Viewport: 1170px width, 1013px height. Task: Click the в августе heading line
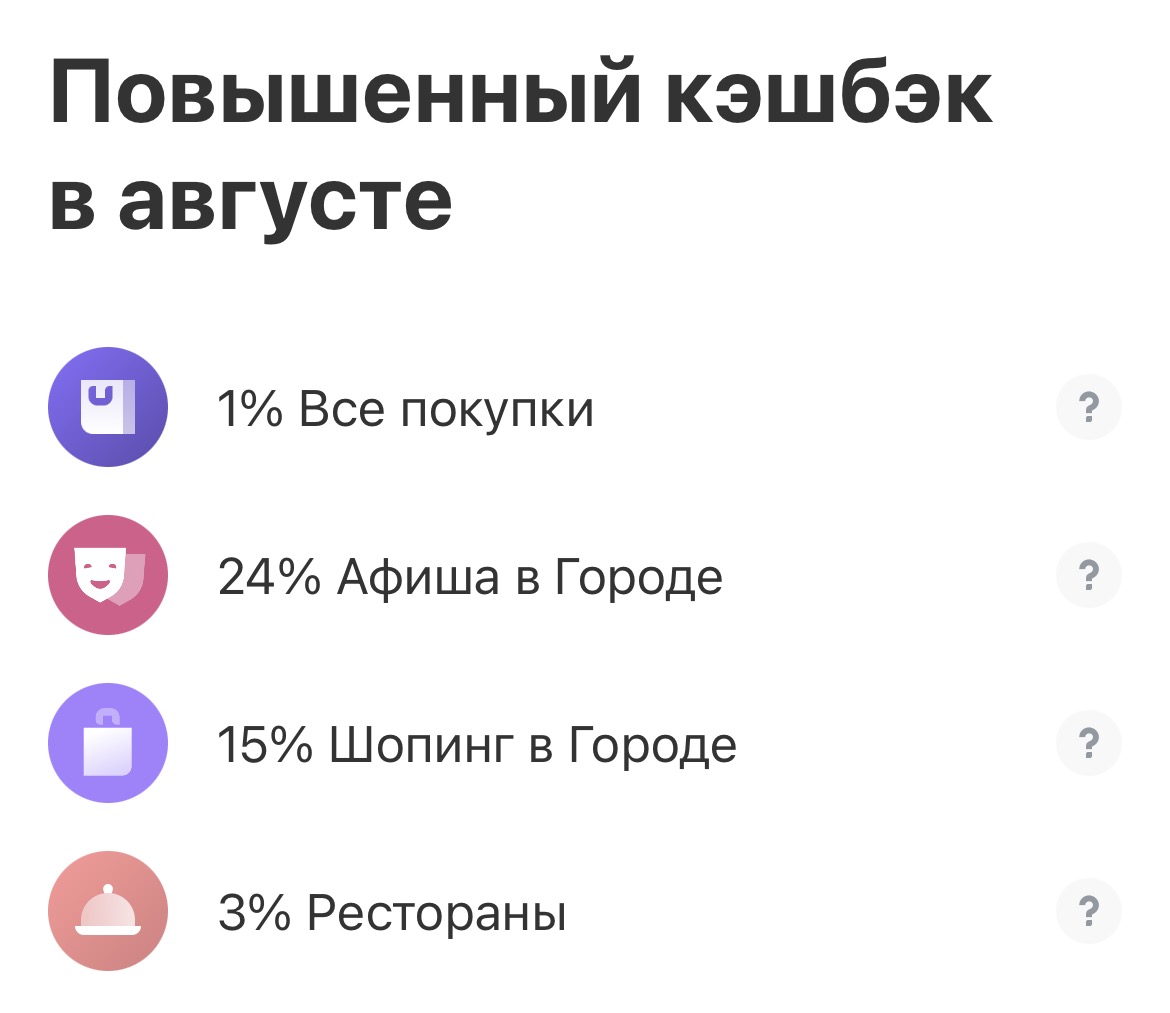point(251,203)
